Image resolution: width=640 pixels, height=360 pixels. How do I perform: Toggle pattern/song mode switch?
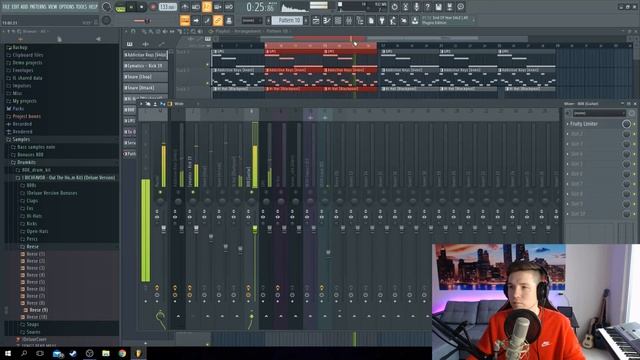(120, 7)
